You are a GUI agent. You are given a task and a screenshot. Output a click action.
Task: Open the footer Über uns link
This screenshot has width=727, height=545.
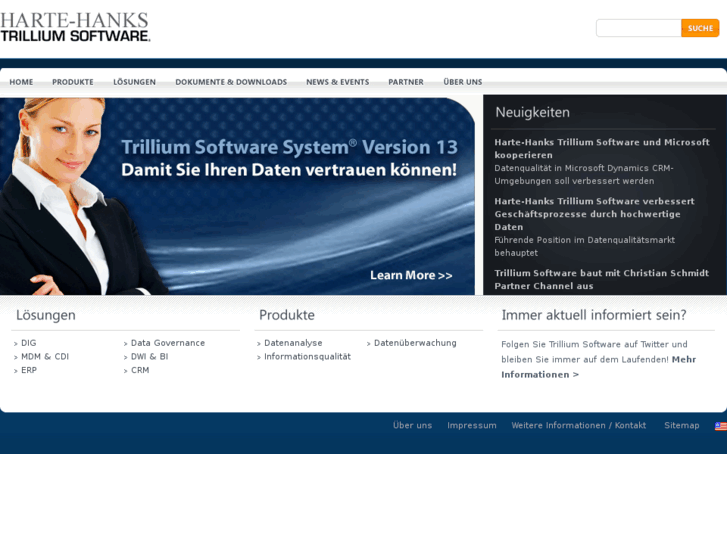[x=412, y=425]
